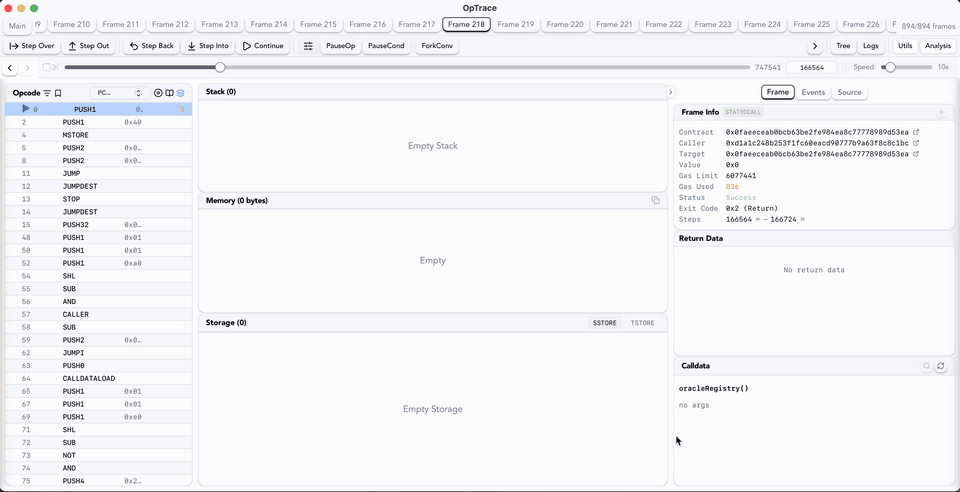The height and width of the screenshot is (492, 960).
Task: Switch storage view to SSTORE
Action: [605, 323]
